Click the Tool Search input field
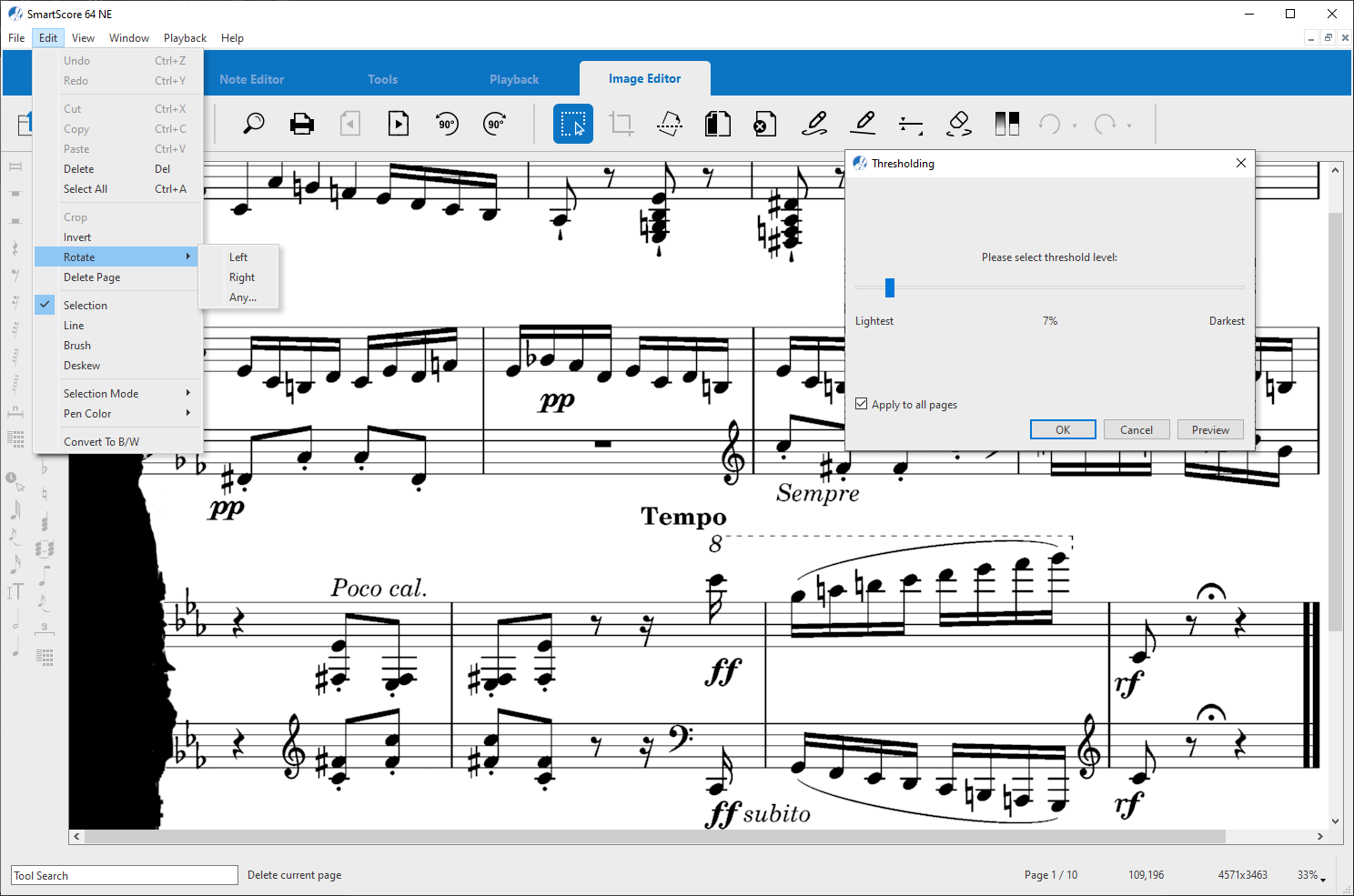Viewport: 1354px width, 896px height. 125,875
